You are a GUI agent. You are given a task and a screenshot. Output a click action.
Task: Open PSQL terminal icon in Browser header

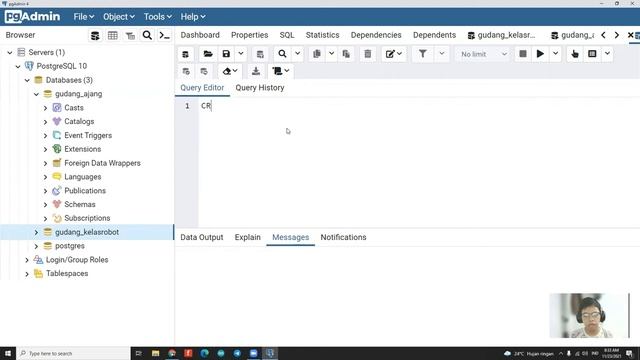(x=164, y=36)
